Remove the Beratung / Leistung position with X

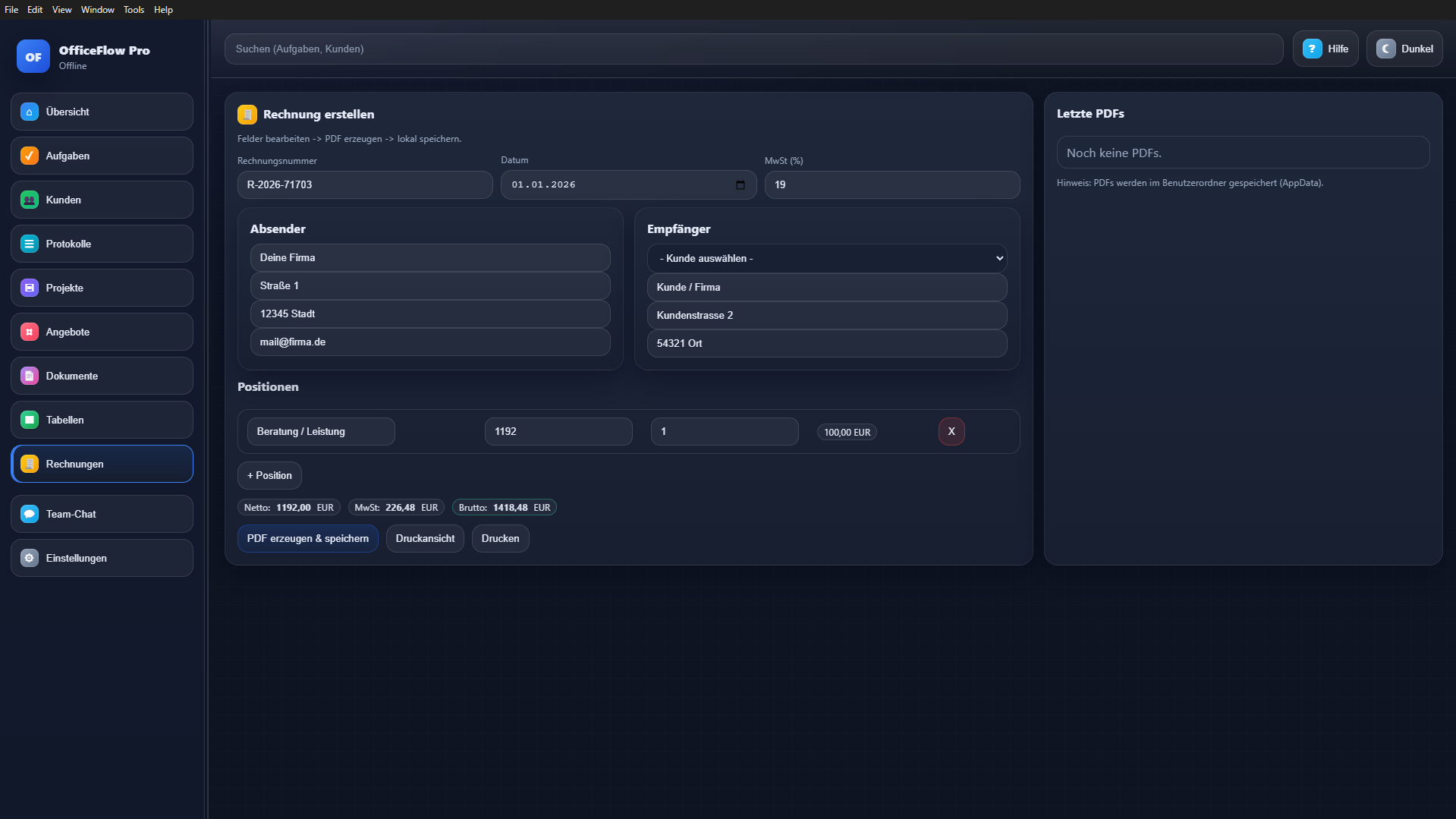pyautogui.click(x=951, y=431)
